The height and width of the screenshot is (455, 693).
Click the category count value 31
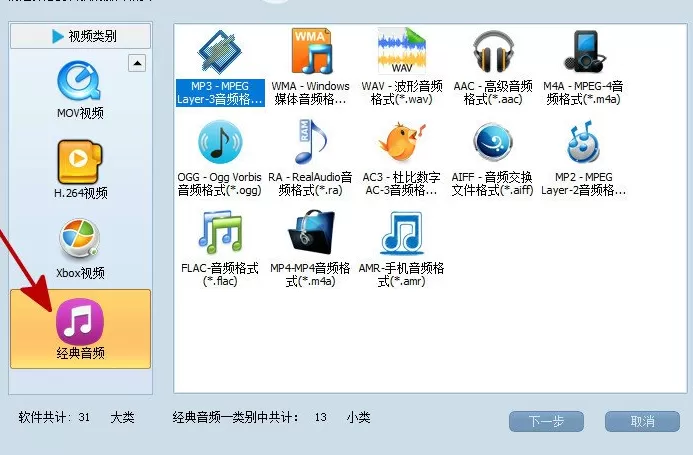(x=84, y=417)
